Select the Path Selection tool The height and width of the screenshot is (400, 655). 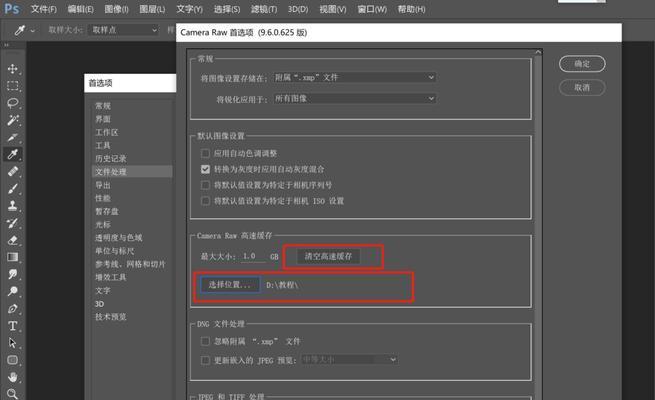13,343
